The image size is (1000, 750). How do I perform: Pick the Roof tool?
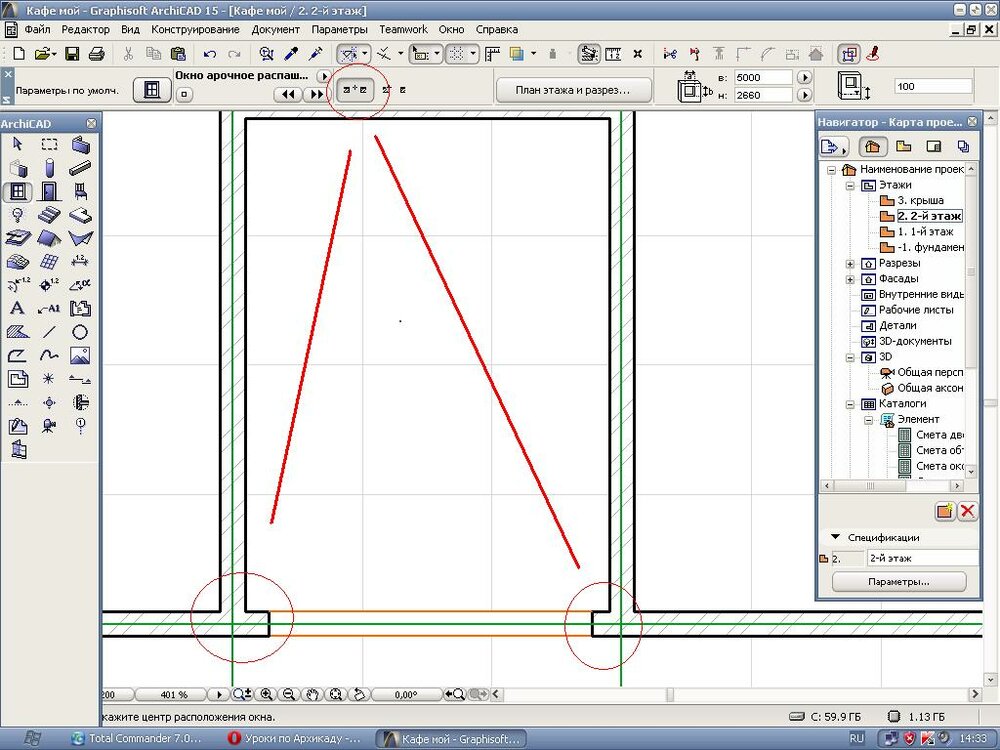coord(49,238)
